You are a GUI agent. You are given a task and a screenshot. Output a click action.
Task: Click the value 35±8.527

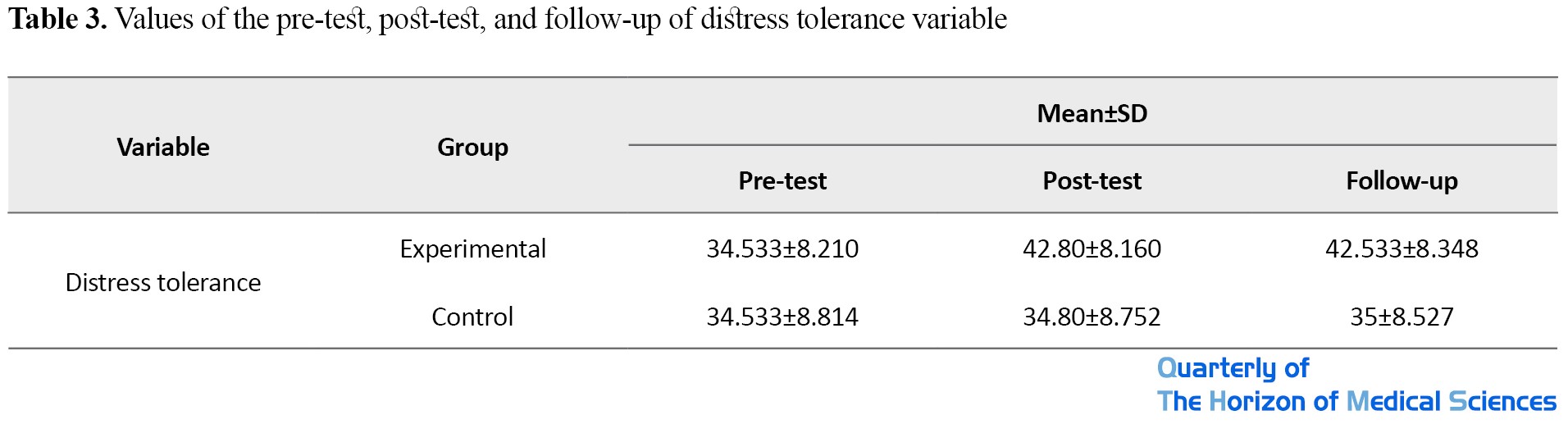pyautogui.click(x=1402, y=317)
